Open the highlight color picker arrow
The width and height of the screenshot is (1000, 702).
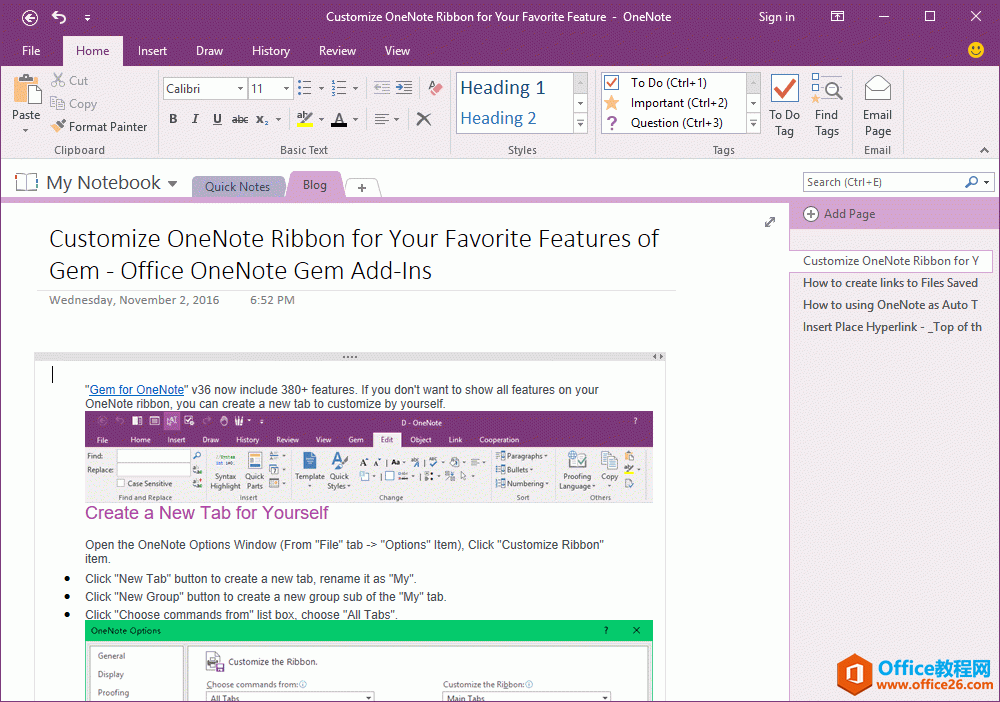click(x=321, y=119)
